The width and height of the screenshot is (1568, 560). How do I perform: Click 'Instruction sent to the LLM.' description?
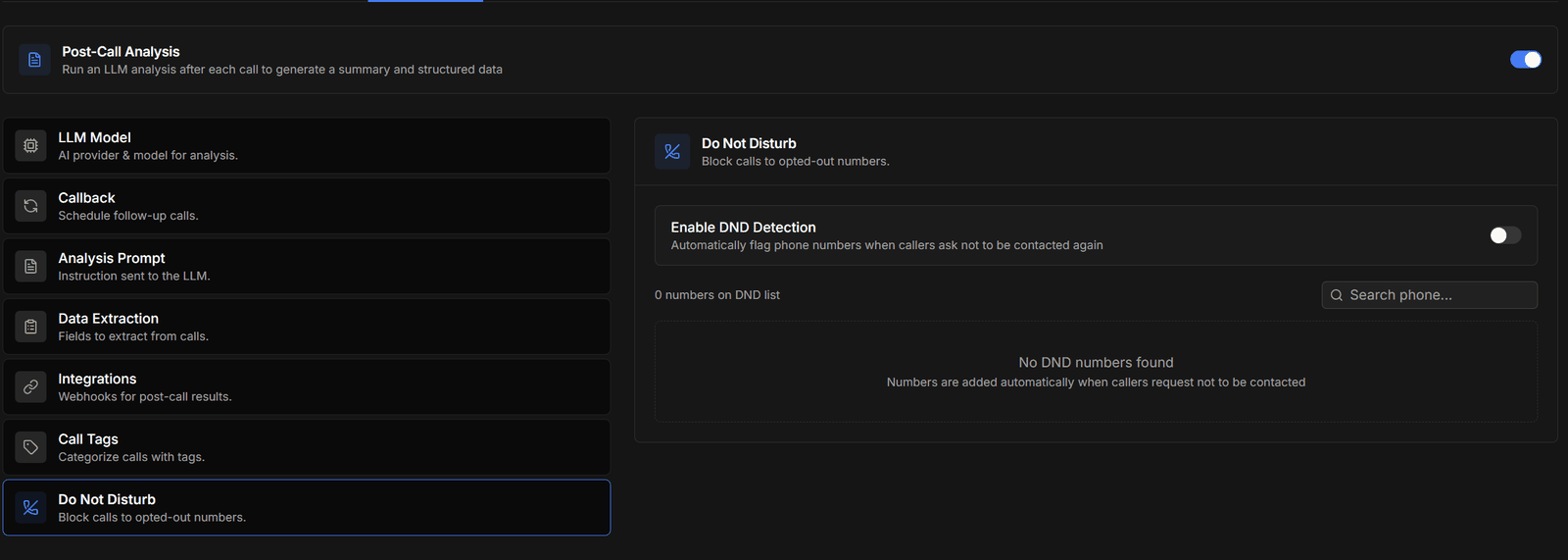[134, 277]
